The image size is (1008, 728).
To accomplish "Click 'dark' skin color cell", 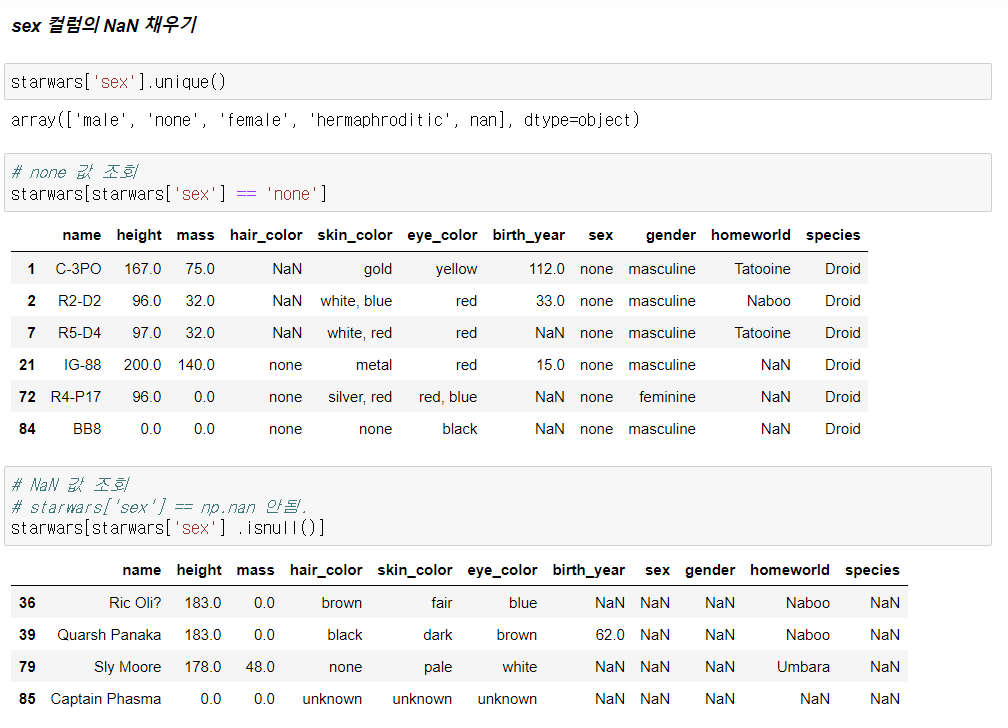I will point(438,635).
